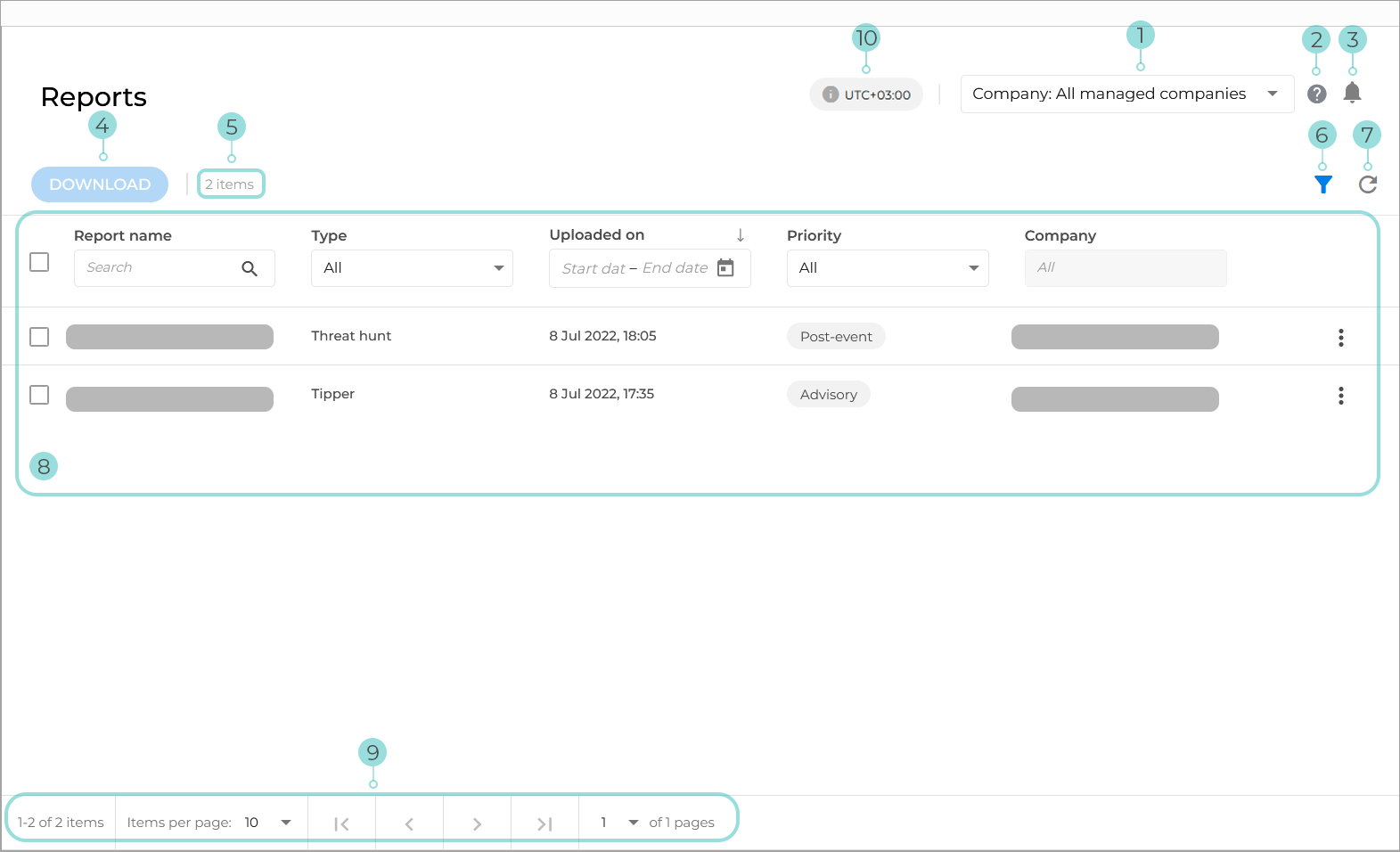The height and width of the screenshot is (852, 1400).
Task: Expand the Priority filter dropdown
Action: (888, 268)
